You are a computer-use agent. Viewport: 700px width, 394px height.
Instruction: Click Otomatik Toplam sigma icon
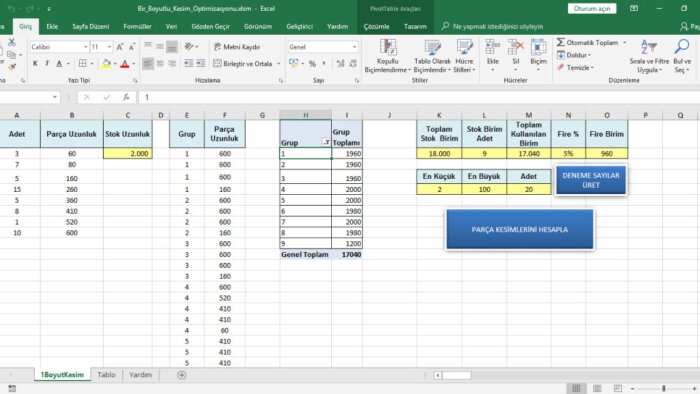[x=561, y=42]
